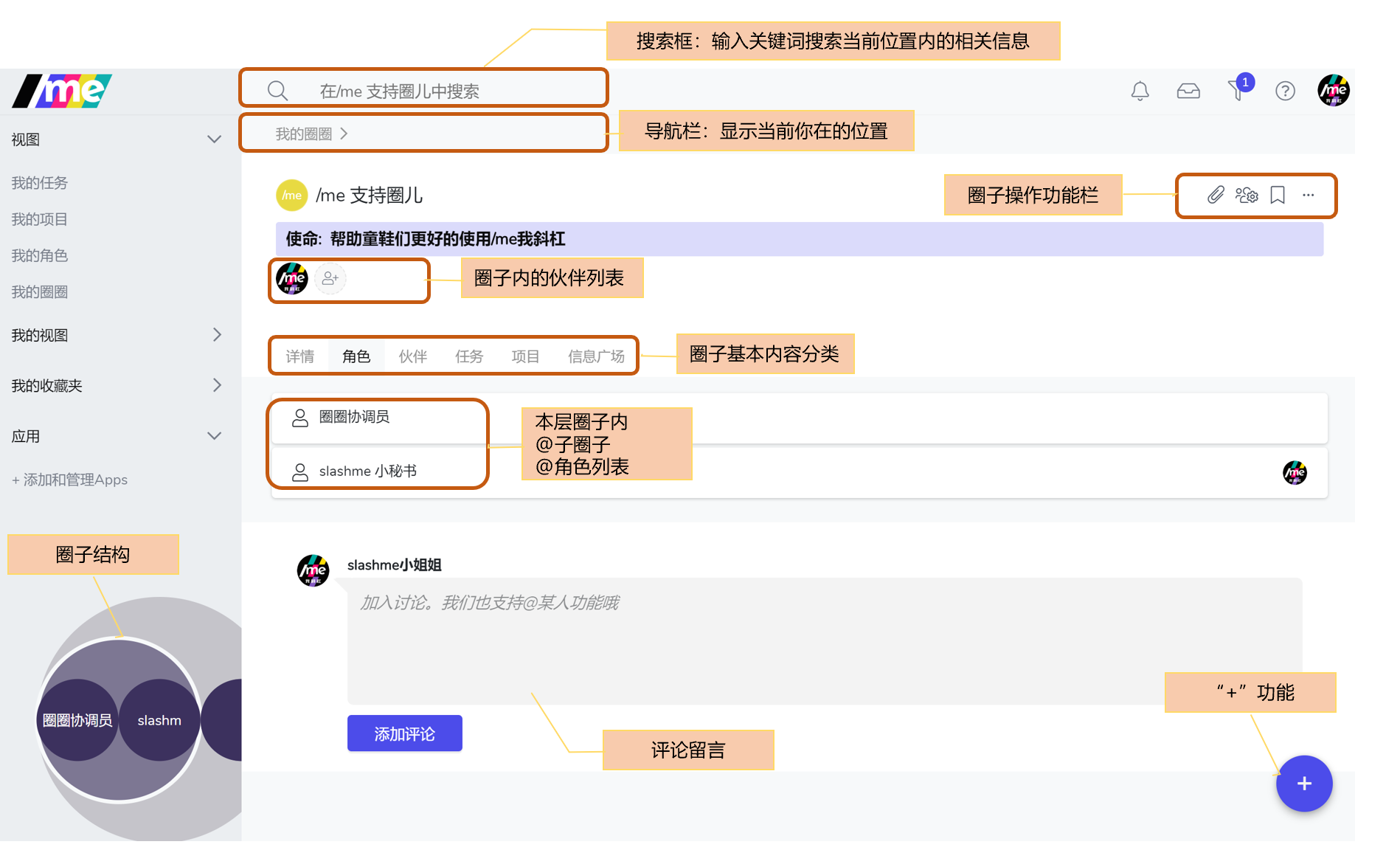Bookmark this circle

click(1278, 195)
